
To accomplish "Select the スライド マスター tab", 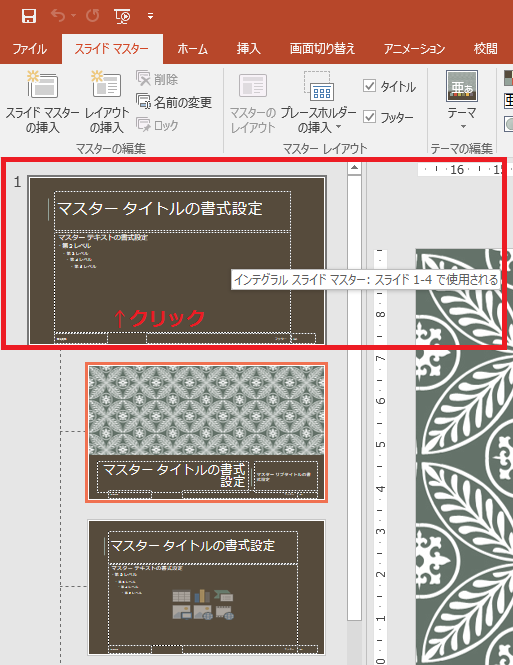I will [x=112, y=49].
